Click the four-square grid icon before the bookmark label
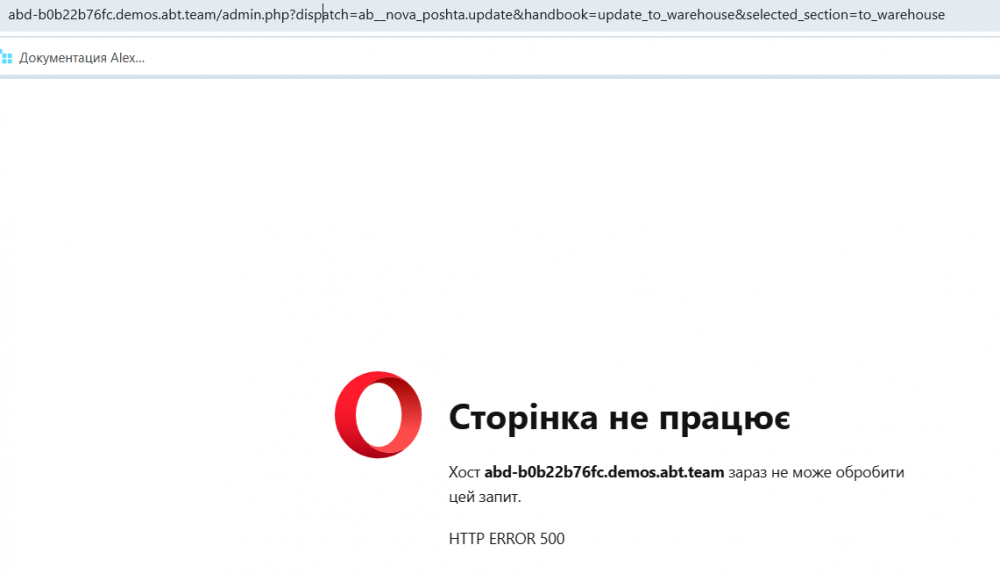Image resolution: width=1000 pixels, height=581 pixels. pos(10,58)
